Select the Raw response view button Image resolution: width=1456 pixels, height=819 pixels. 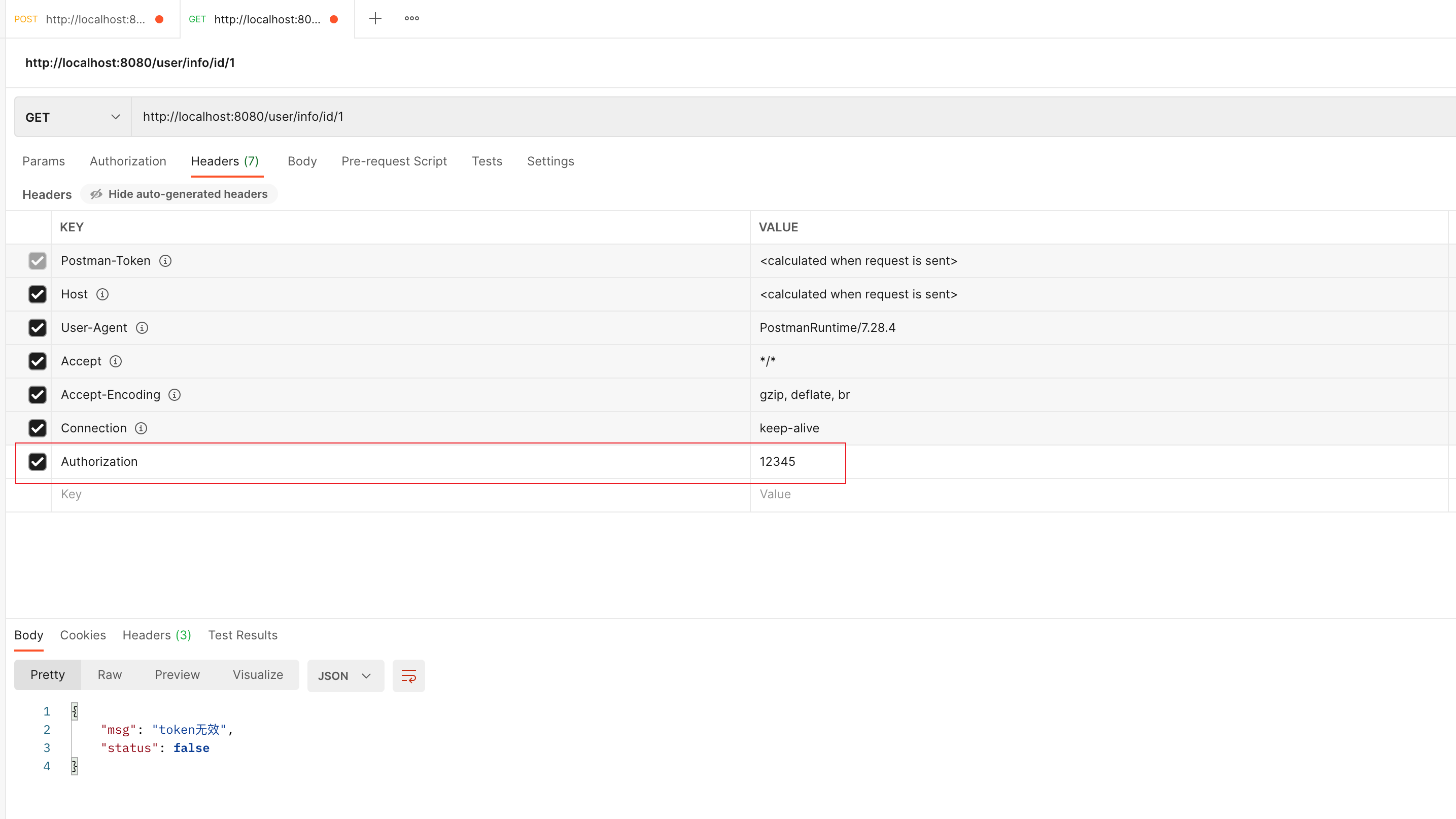[110, 674]
